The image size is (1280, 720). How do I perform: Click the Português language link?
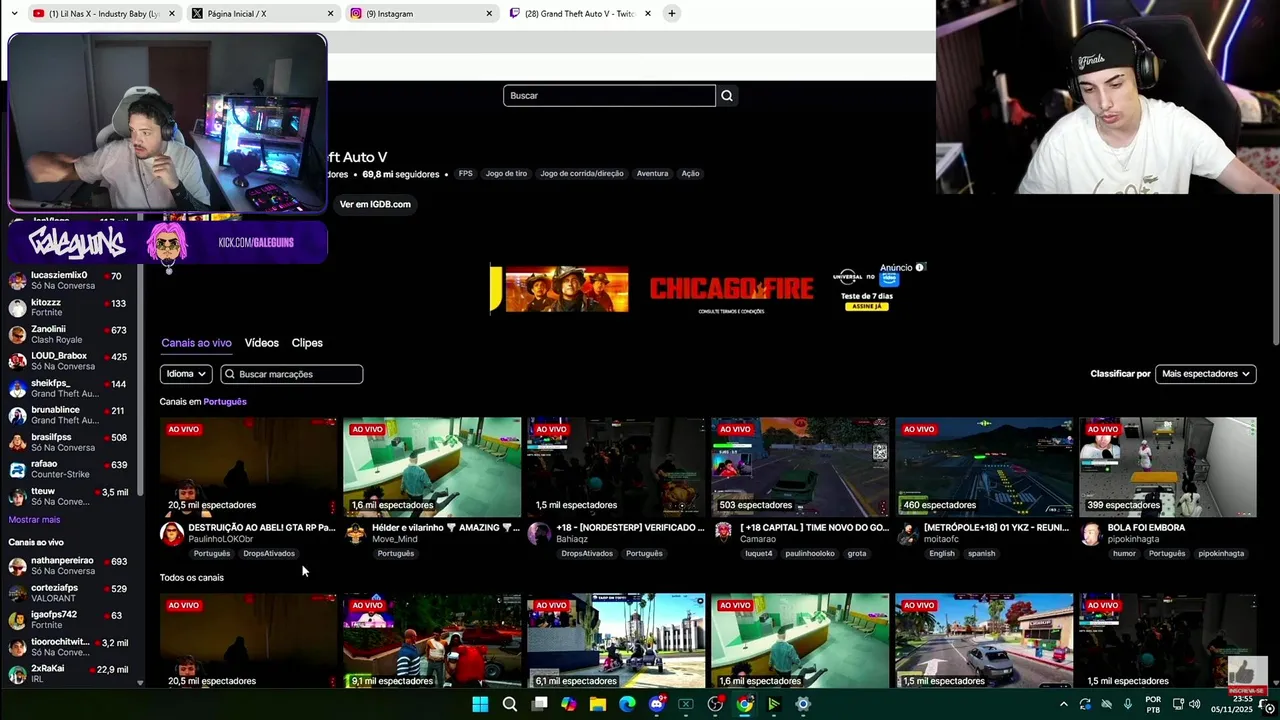[225, 402]
